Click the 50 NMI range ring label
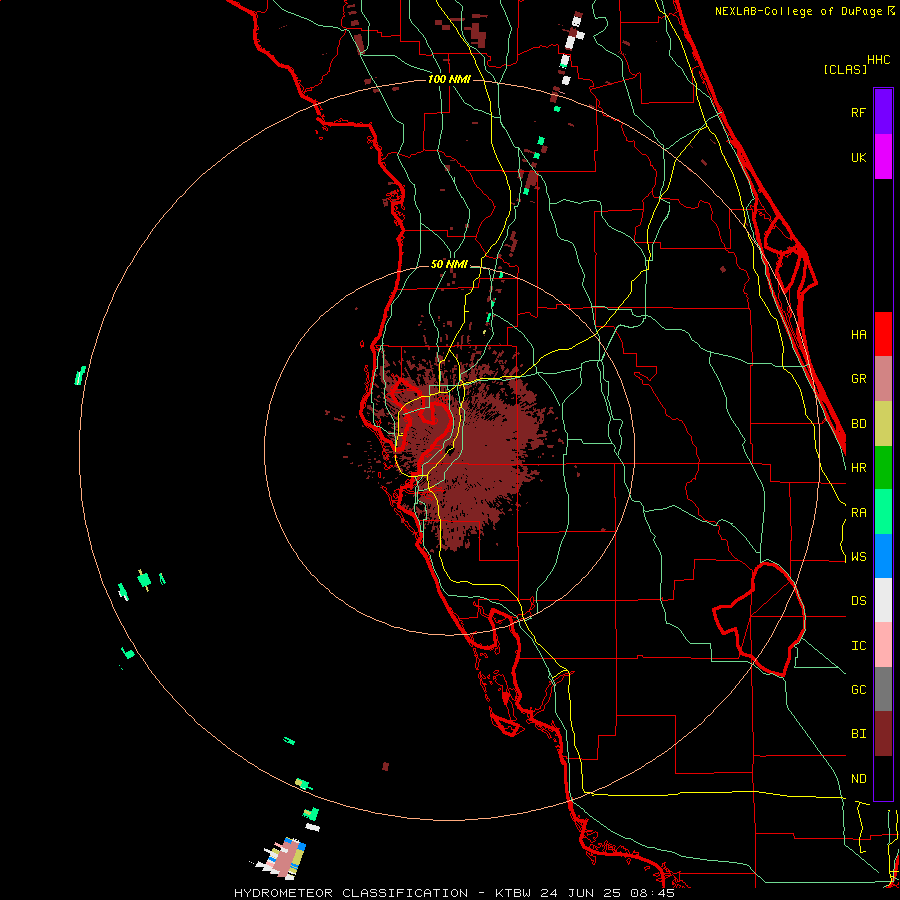The width and height of the screenshot is (900, 900). pyautogui.click(x=449, y=264)
